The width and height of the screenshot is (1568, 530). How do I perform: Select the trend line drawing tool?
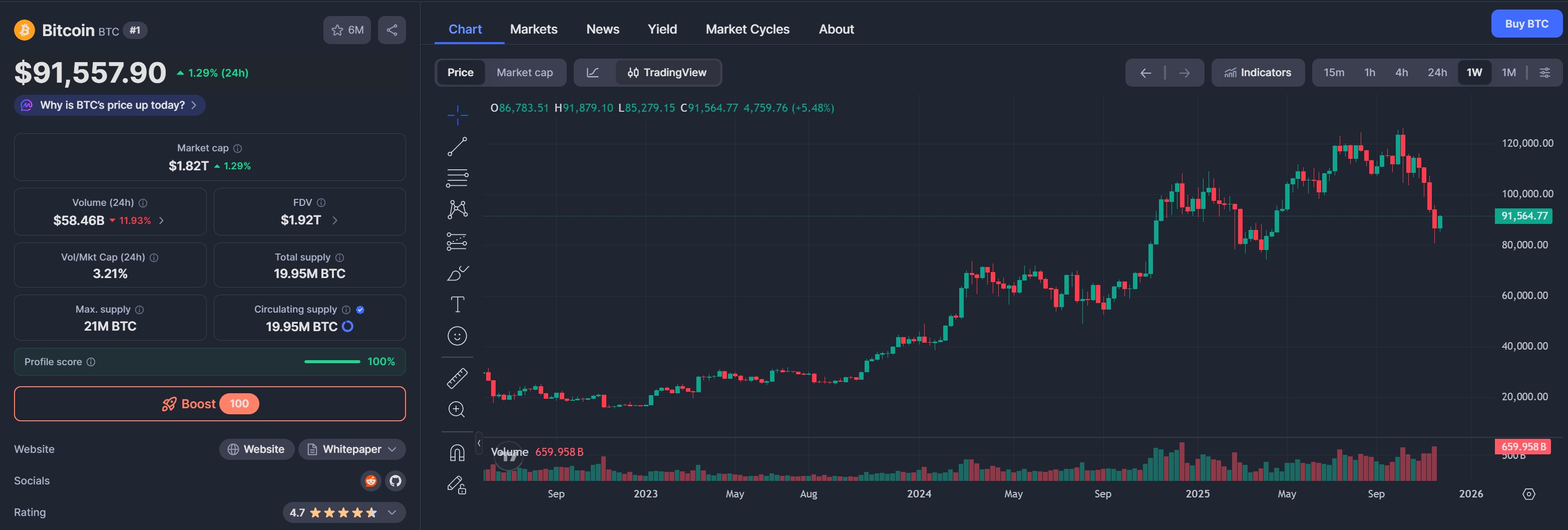[457, 146]
